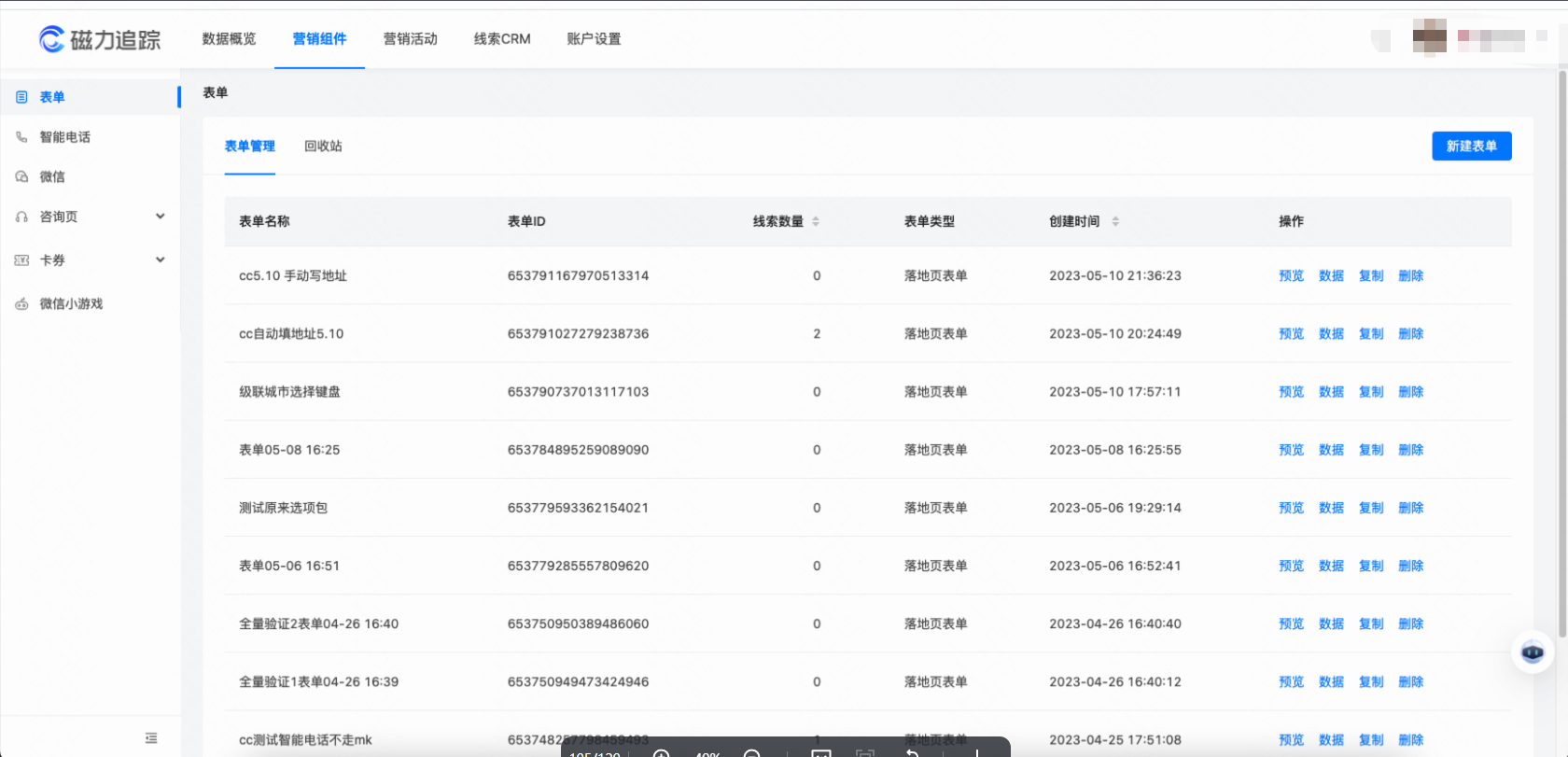Preview 全量验证2表单04-26 16:40
The image size is (1568, 757).
[x=1291, y=624]
